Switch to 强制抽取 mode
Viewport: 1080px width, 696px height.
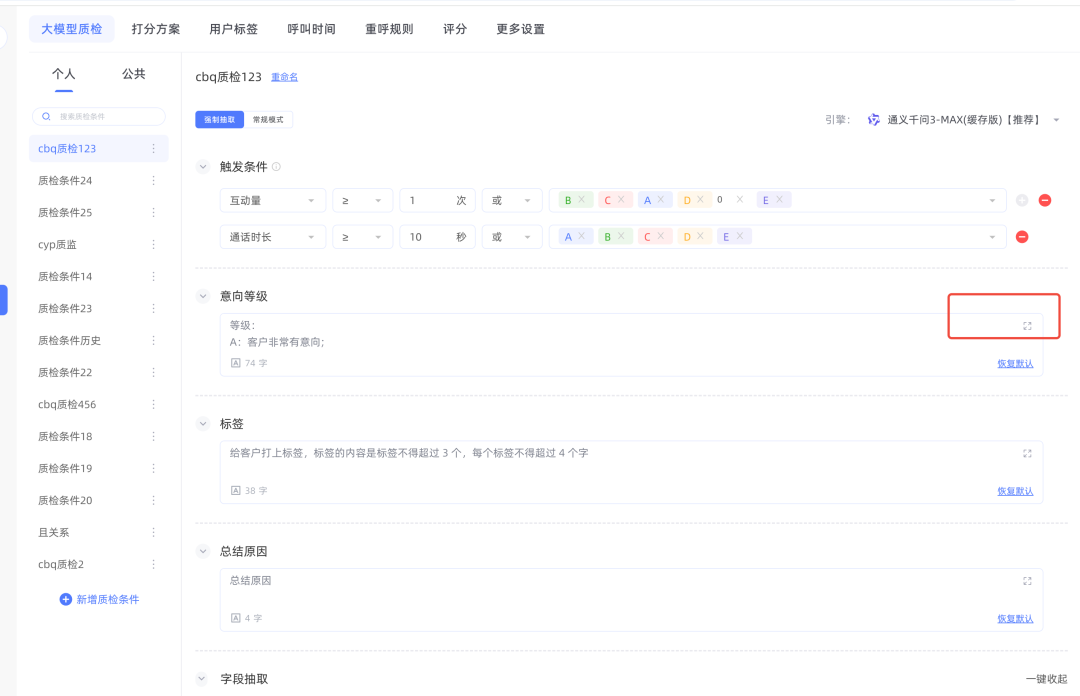tap(219, 119)
